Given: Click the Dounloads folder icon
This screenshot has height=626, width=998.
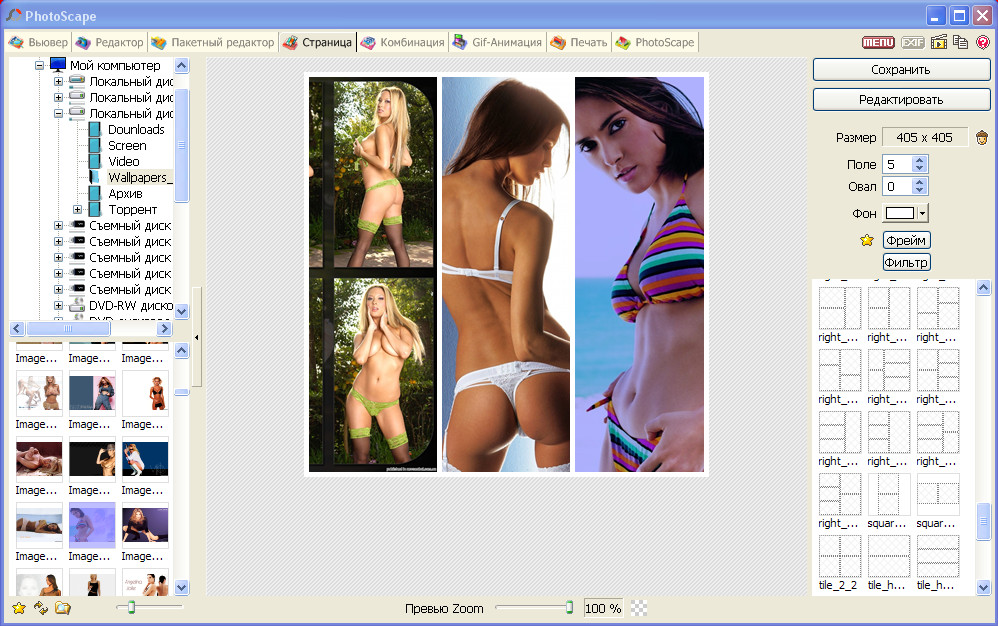Looking at the screenshot, I should pos(94,129).
